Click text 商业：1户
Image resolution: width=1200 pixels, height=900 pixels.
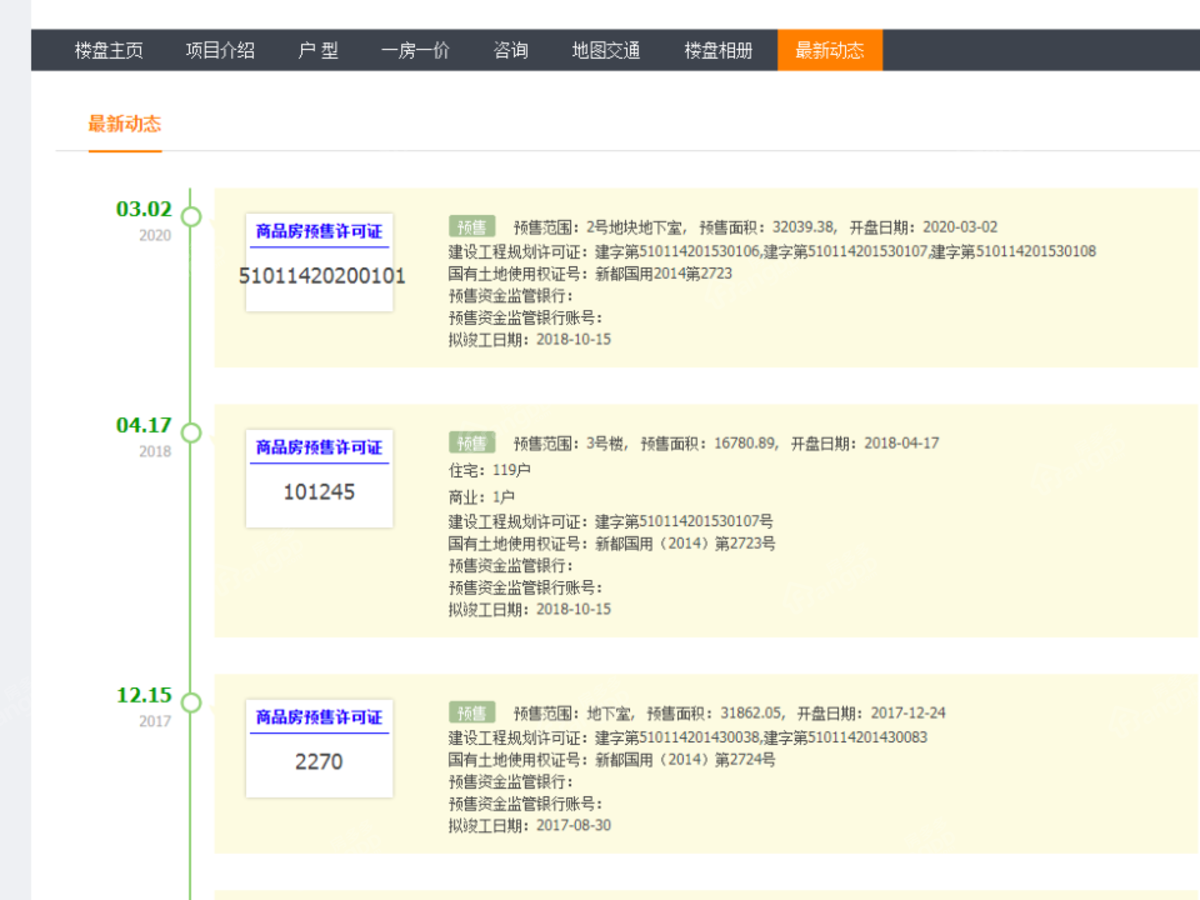tap(482, 497)
